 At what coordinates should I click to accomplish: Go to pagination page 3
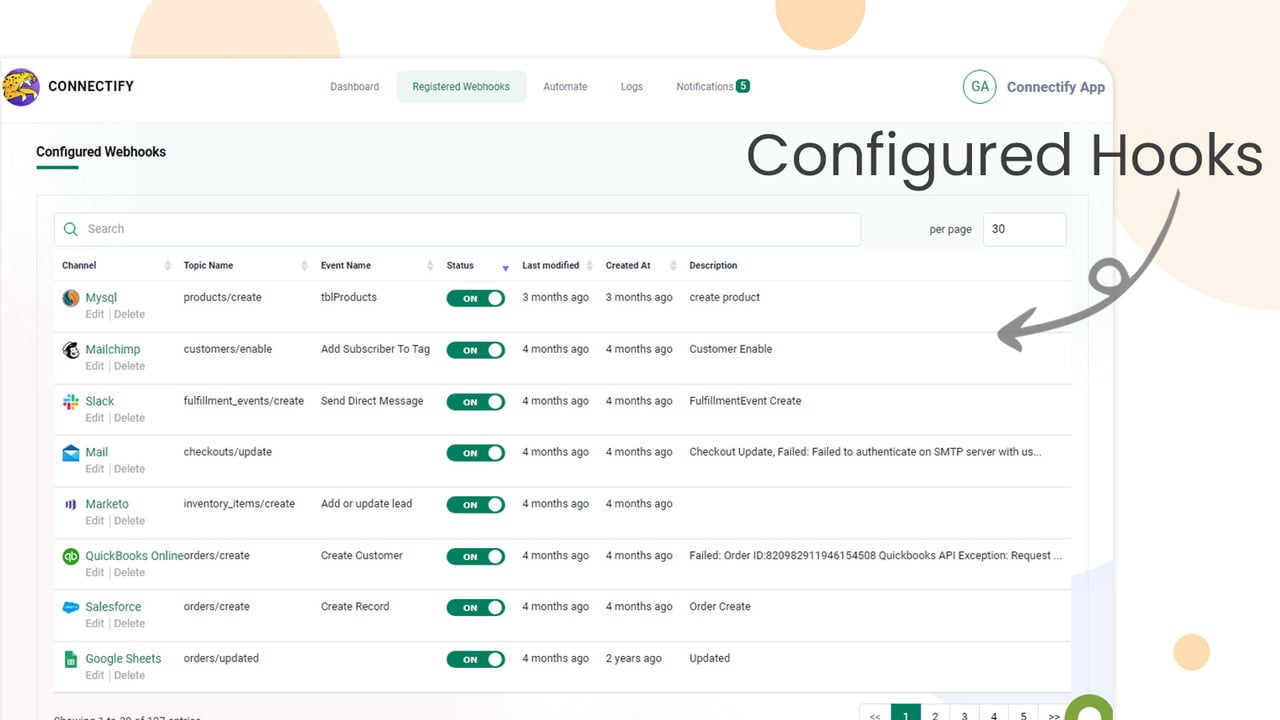tap(964, 714)
